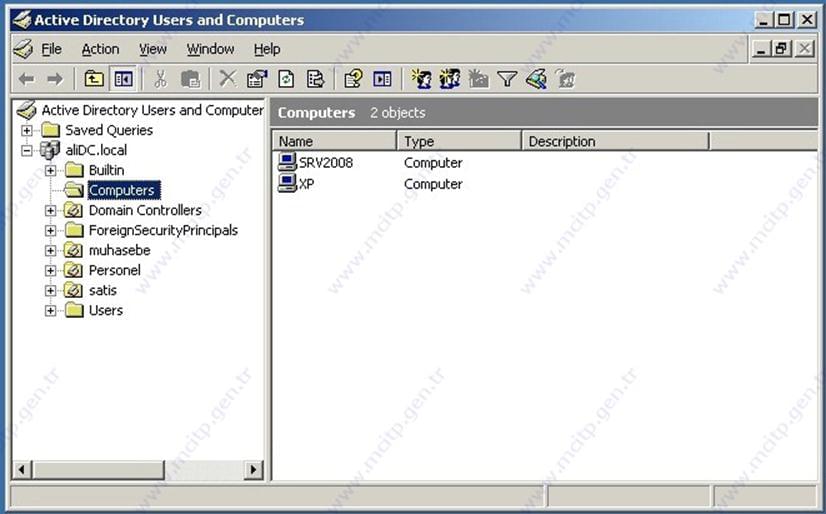The height and width of the screenshot is (514, 826).
Task: Click the tree pane horizontal scrollbar thumb
Action: (99, 469)
